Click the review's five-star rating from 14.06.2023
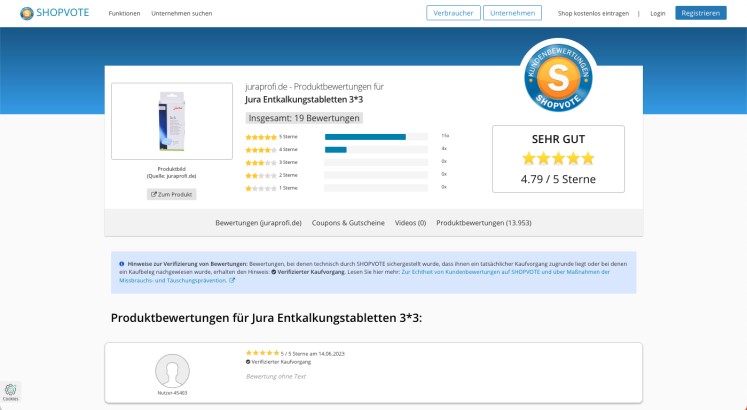Image resolution: width=747 pixels, height=410 pixels. [x=262, y=353]
